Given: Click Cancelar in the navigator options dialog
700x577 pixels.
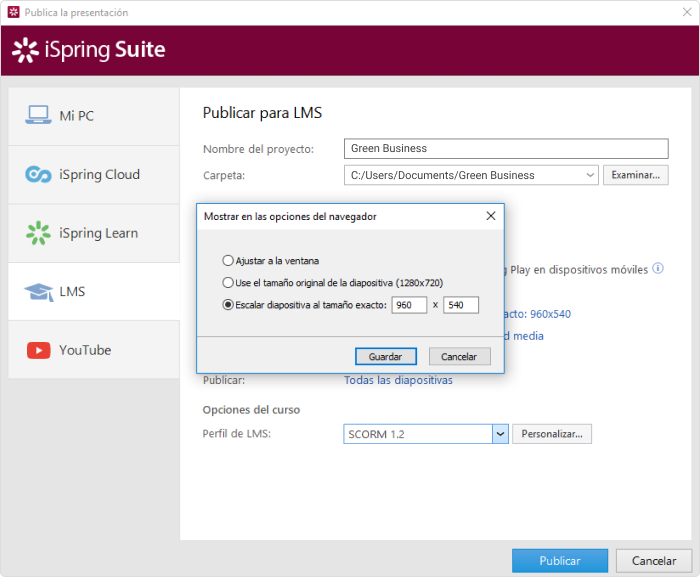Looking at the screenshot, I should click(459, 356).
